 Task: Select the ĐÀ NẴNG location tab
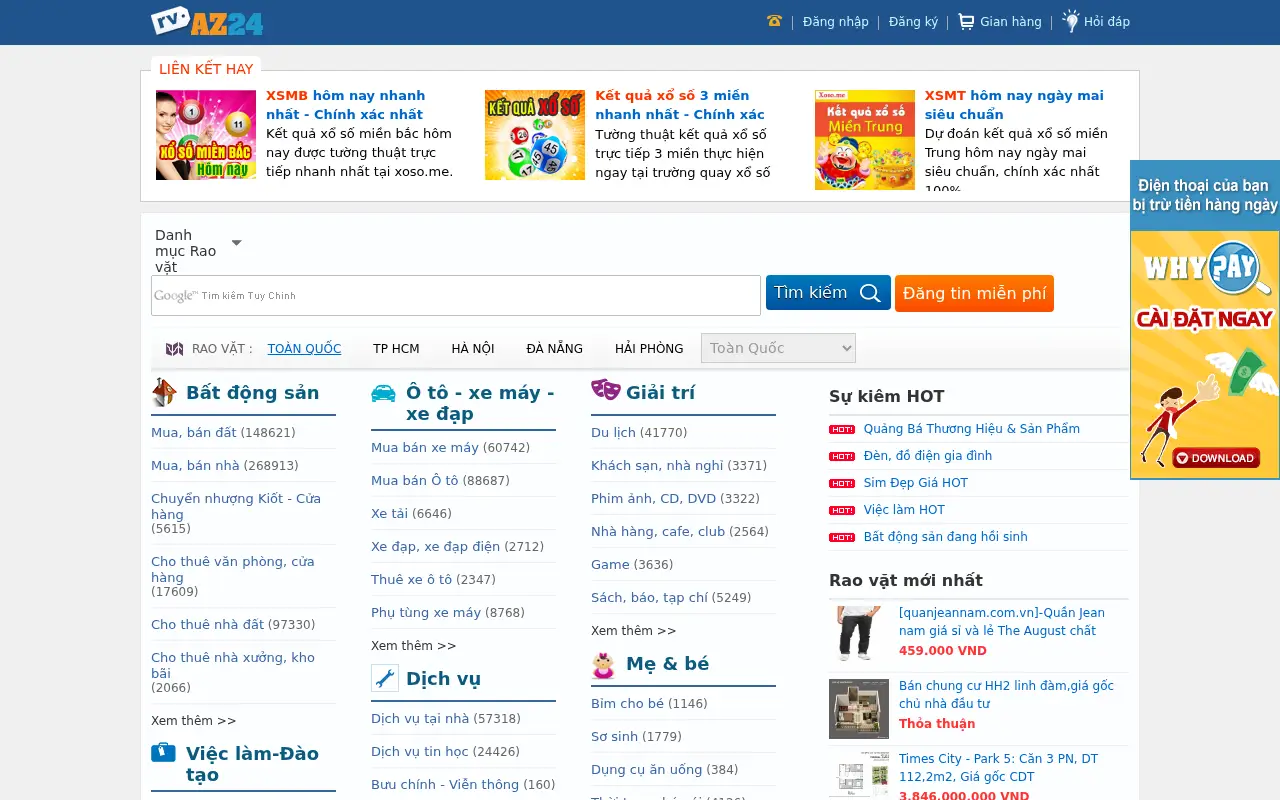coord(555,349)
